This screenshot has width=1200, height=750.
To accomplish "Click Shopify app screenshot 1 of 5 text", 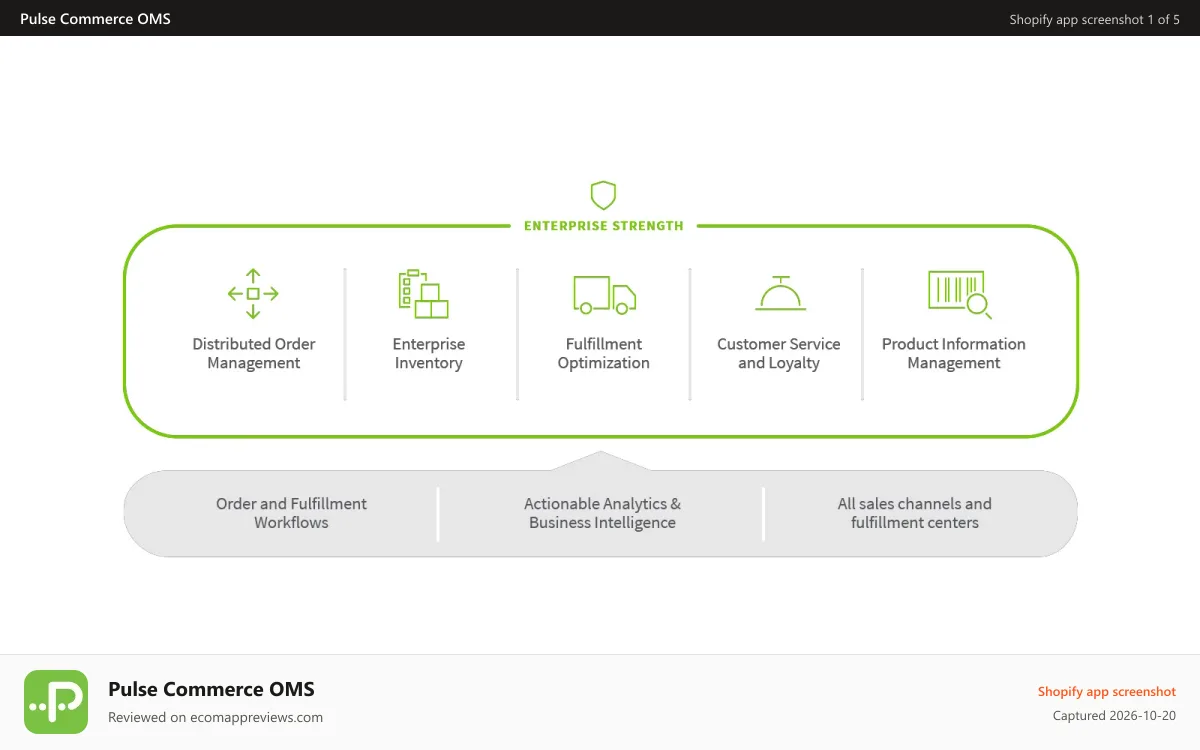I will tap(1094, 20).
